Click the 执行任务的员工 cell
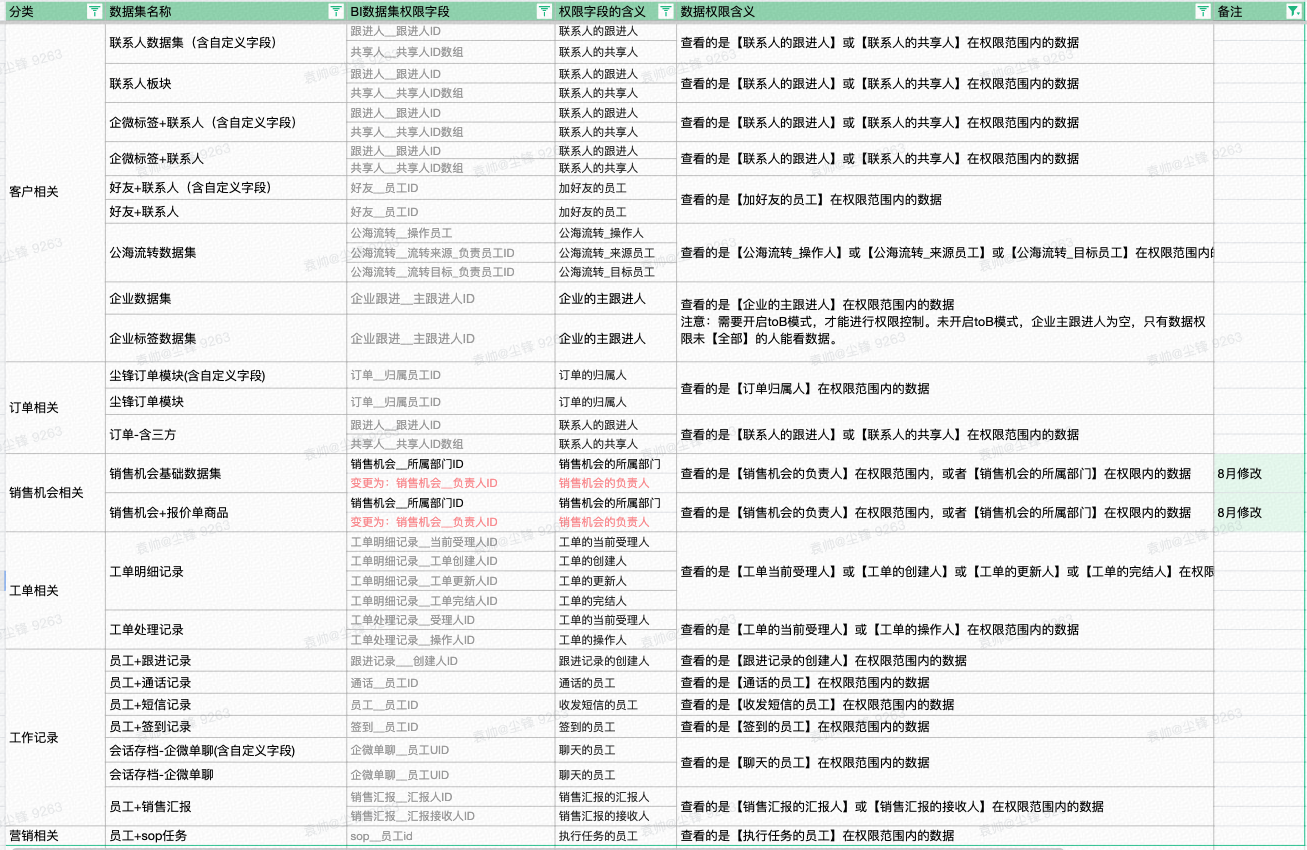 (616, 836)
